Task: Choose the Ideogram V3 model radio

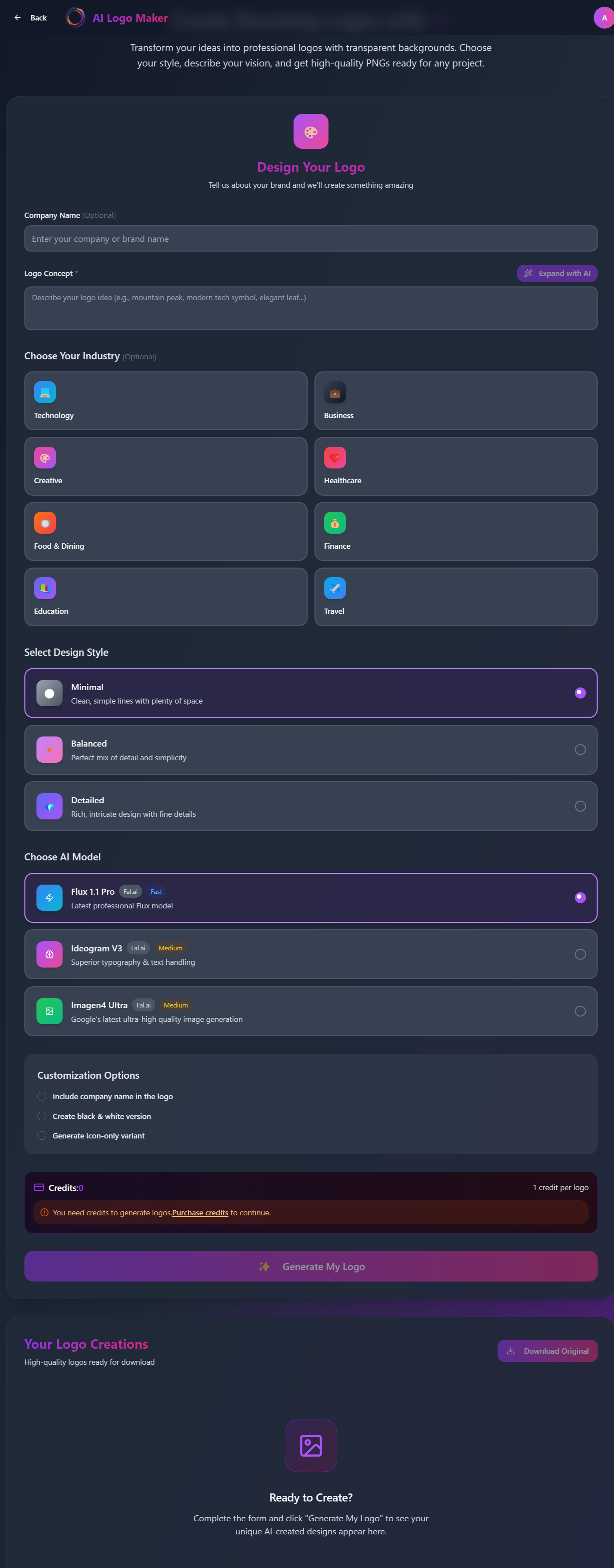Action: coord(580,954)
